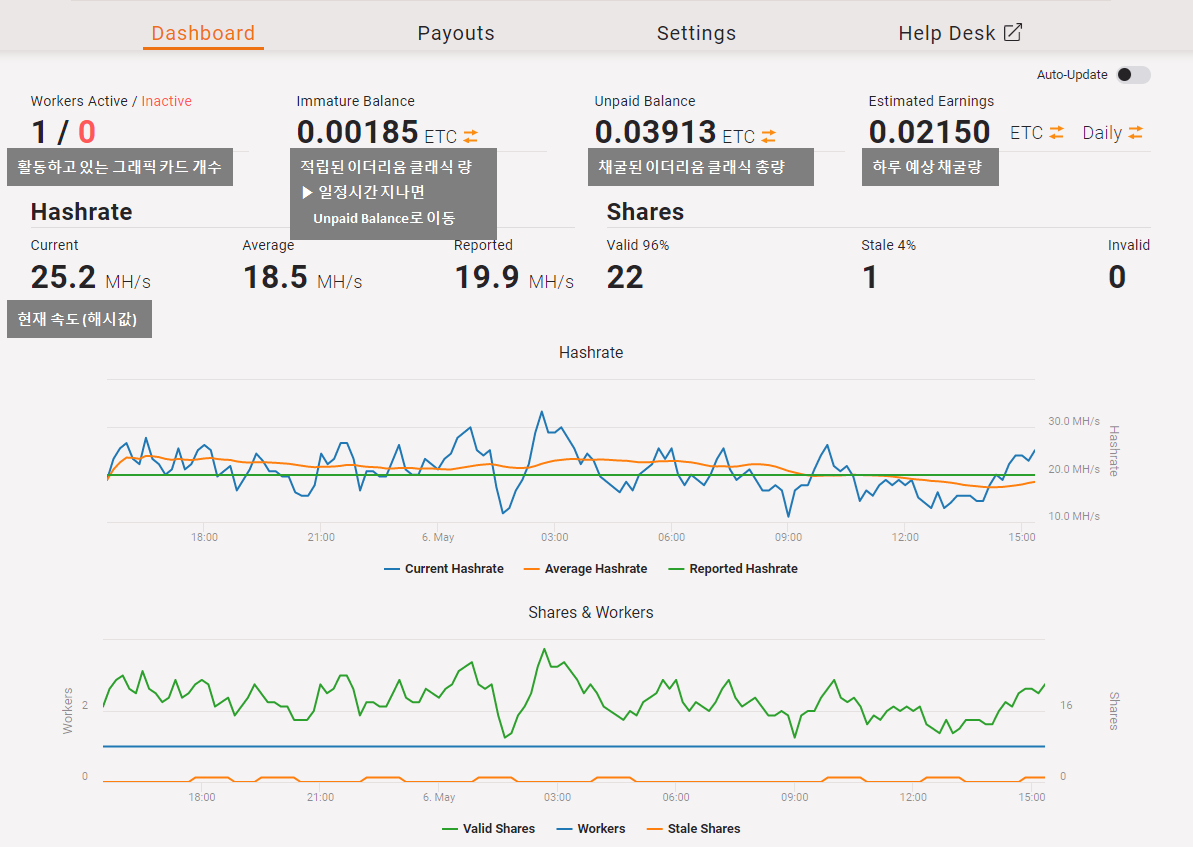The image size is (1193, 847).
Task: Switch to the Payouts tab
Action: click(456, 33)
